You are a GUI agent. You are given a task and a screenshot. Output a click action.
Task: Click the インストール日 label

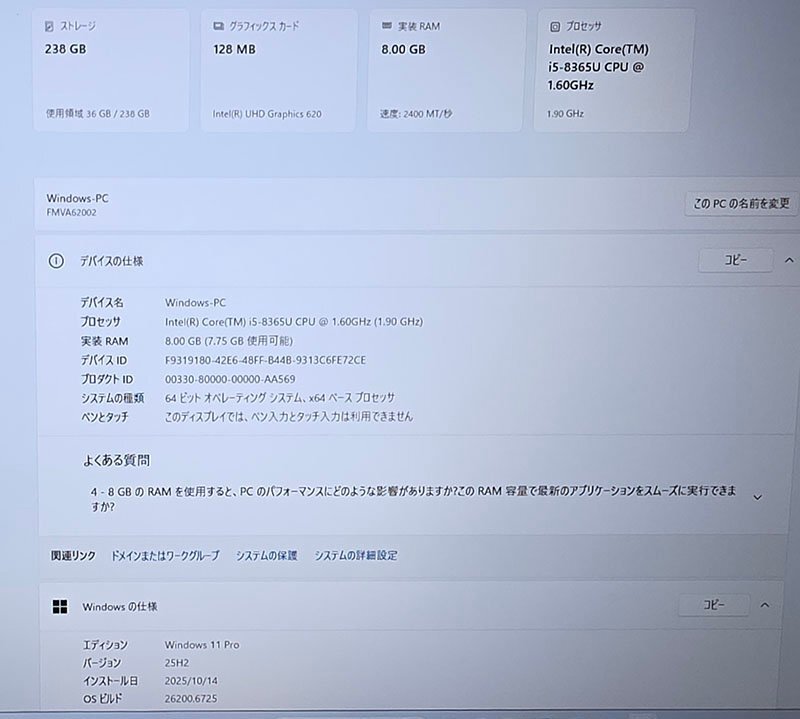(110, 681)
